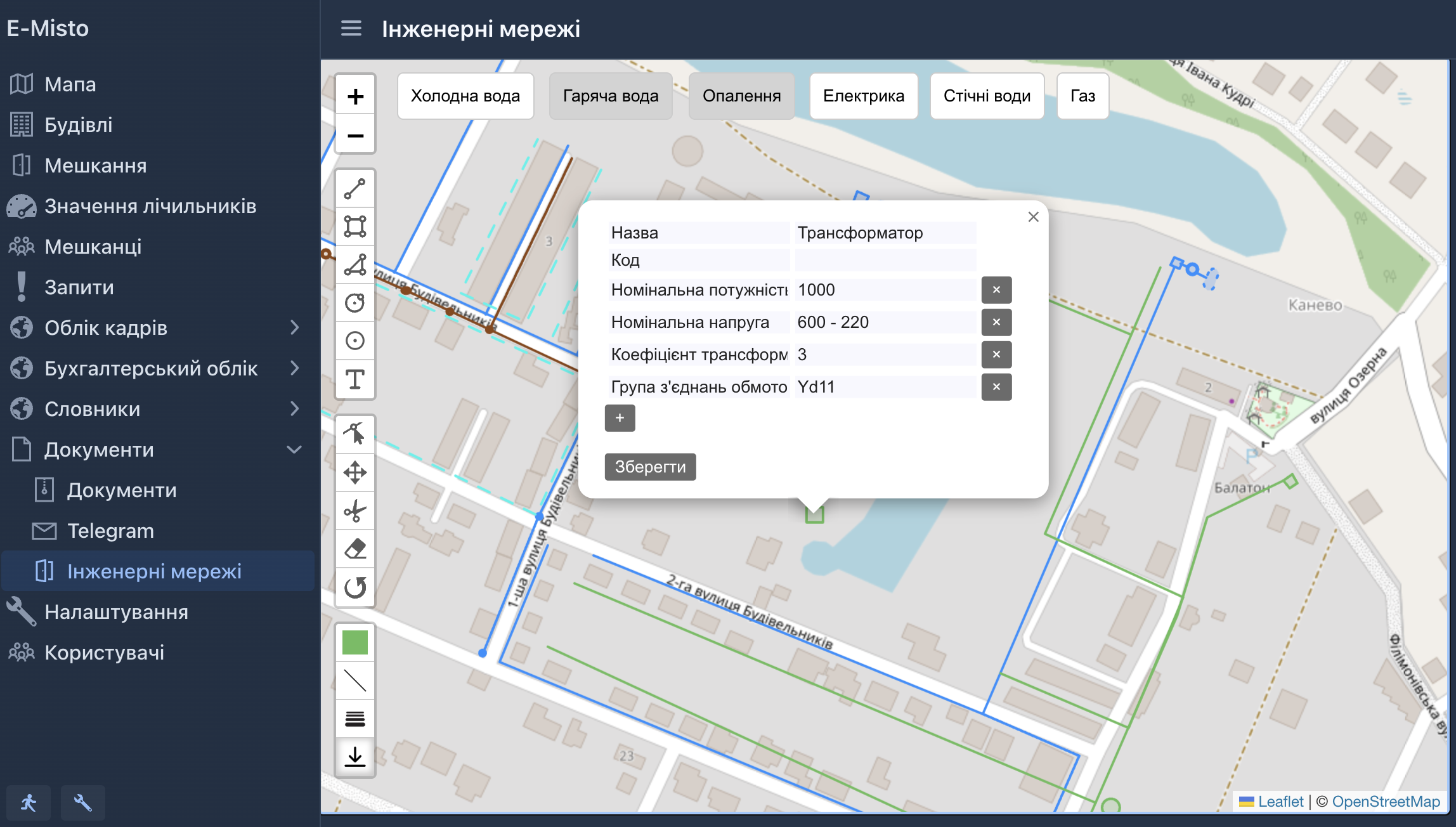Select the text annotation tool
Image resolution: width=1456 pixels, height=827 pixels.
pyautogui.click(x=354, y=379)
